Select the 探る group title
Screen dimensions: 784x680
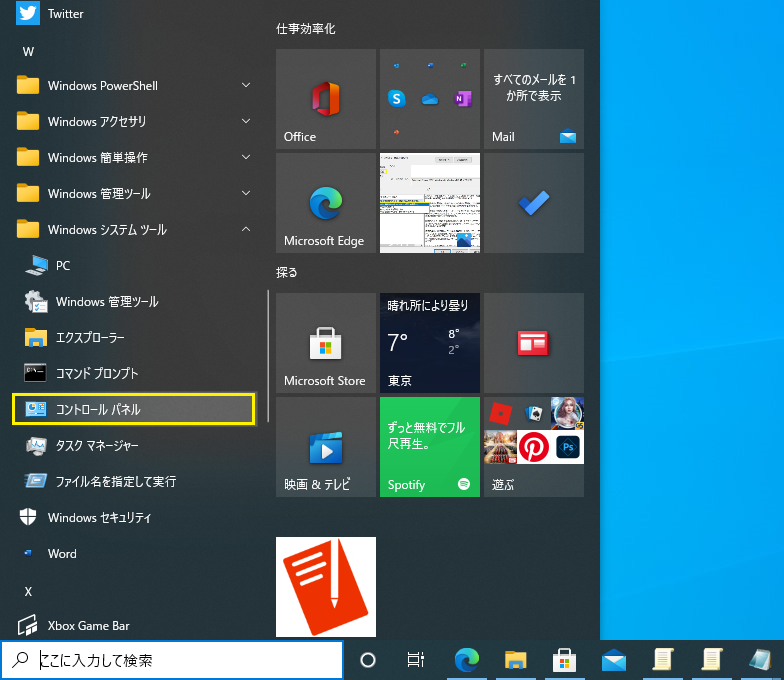[x=286, y=272]
